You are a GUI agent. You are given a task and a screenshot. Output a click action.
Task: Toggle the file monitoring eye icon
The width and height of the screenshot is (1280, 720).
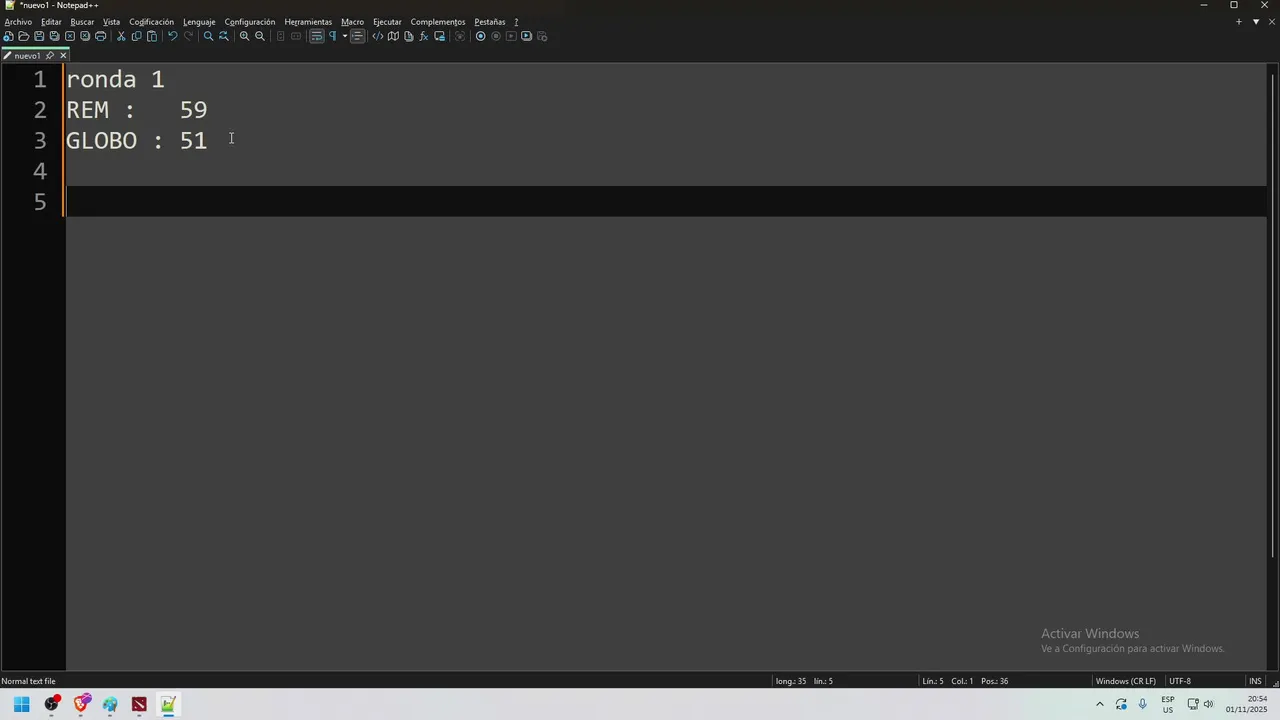tap(460, 36)
